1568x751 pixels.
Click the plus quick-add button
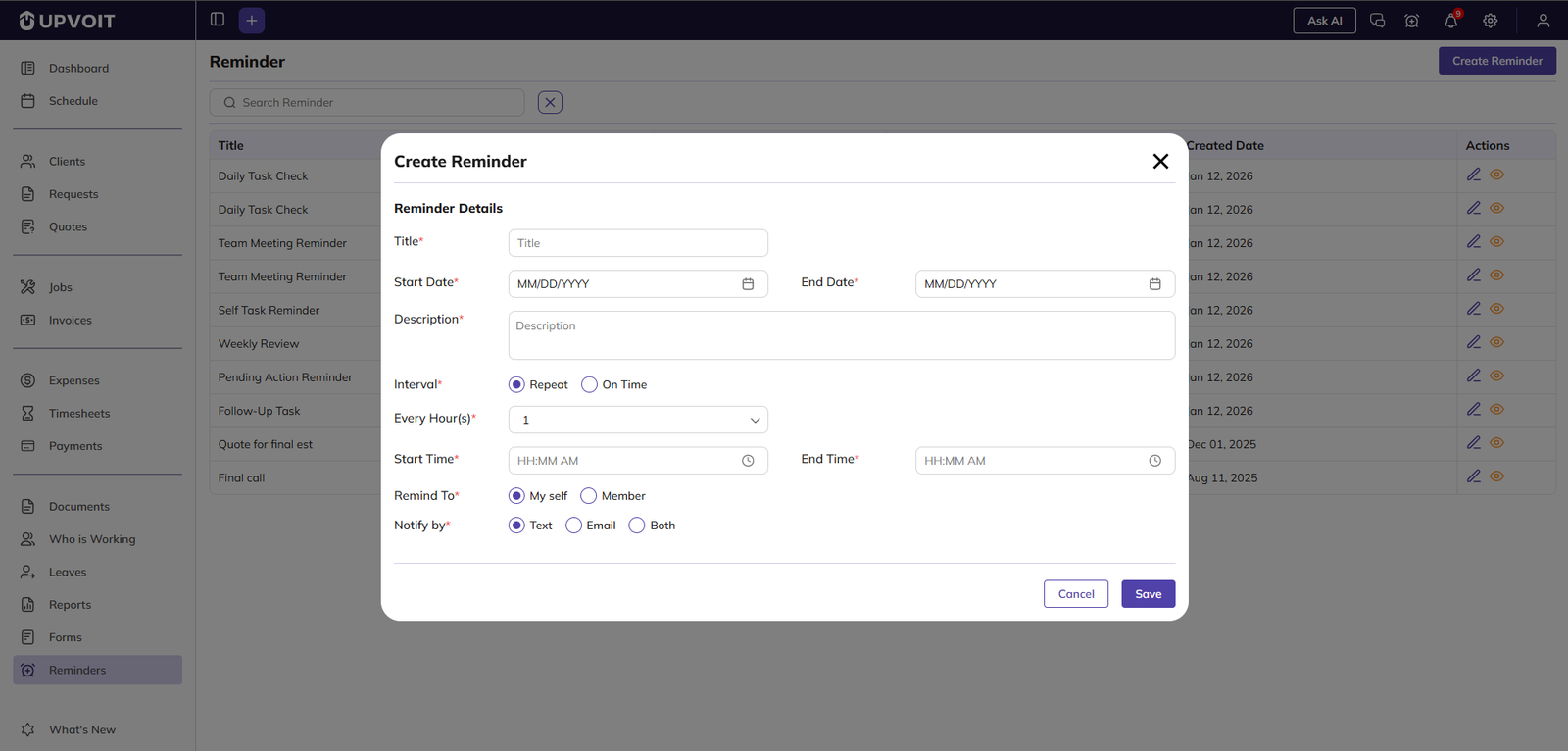point(252,21)
